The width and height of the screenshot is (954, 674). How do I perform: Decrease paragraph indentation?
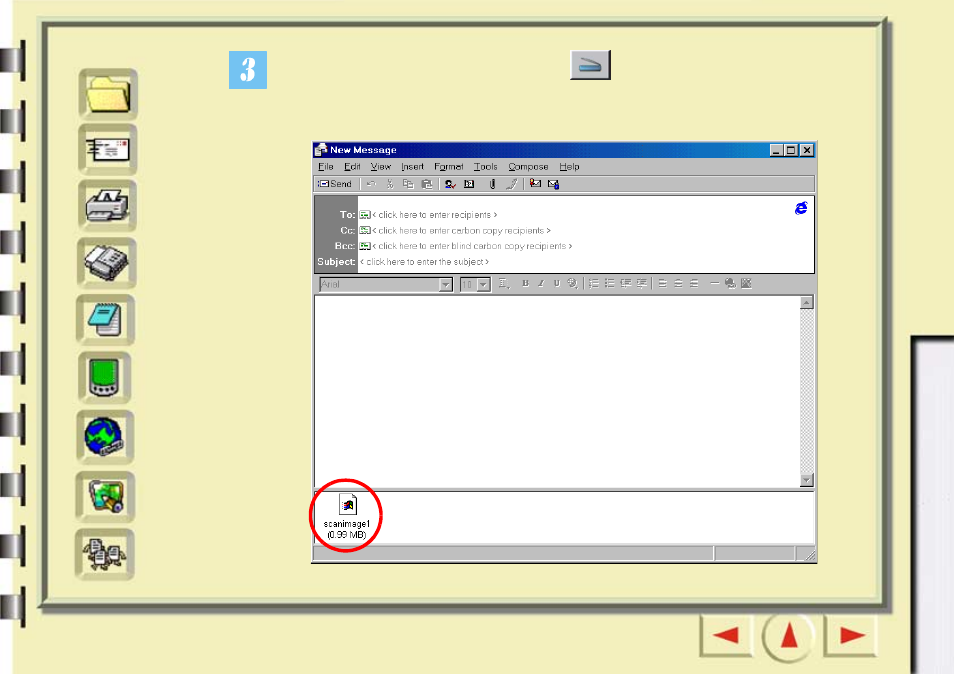click(625, 283)
